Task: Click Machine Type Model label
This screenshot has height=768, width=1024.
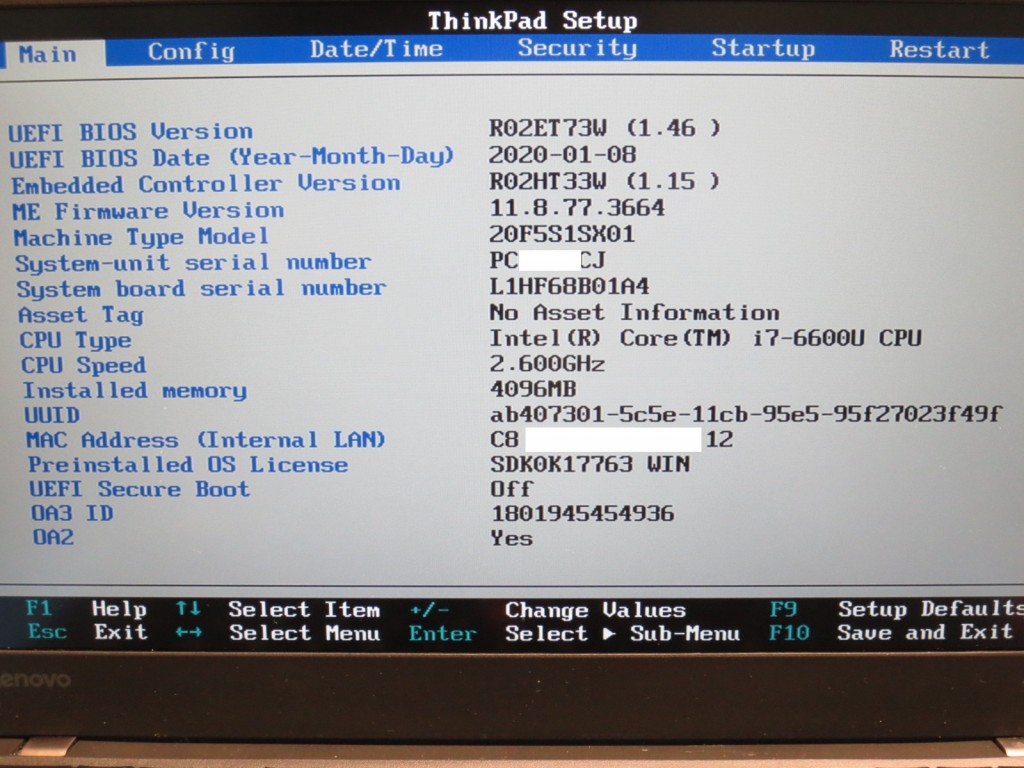Action: [x=141, y=237]
